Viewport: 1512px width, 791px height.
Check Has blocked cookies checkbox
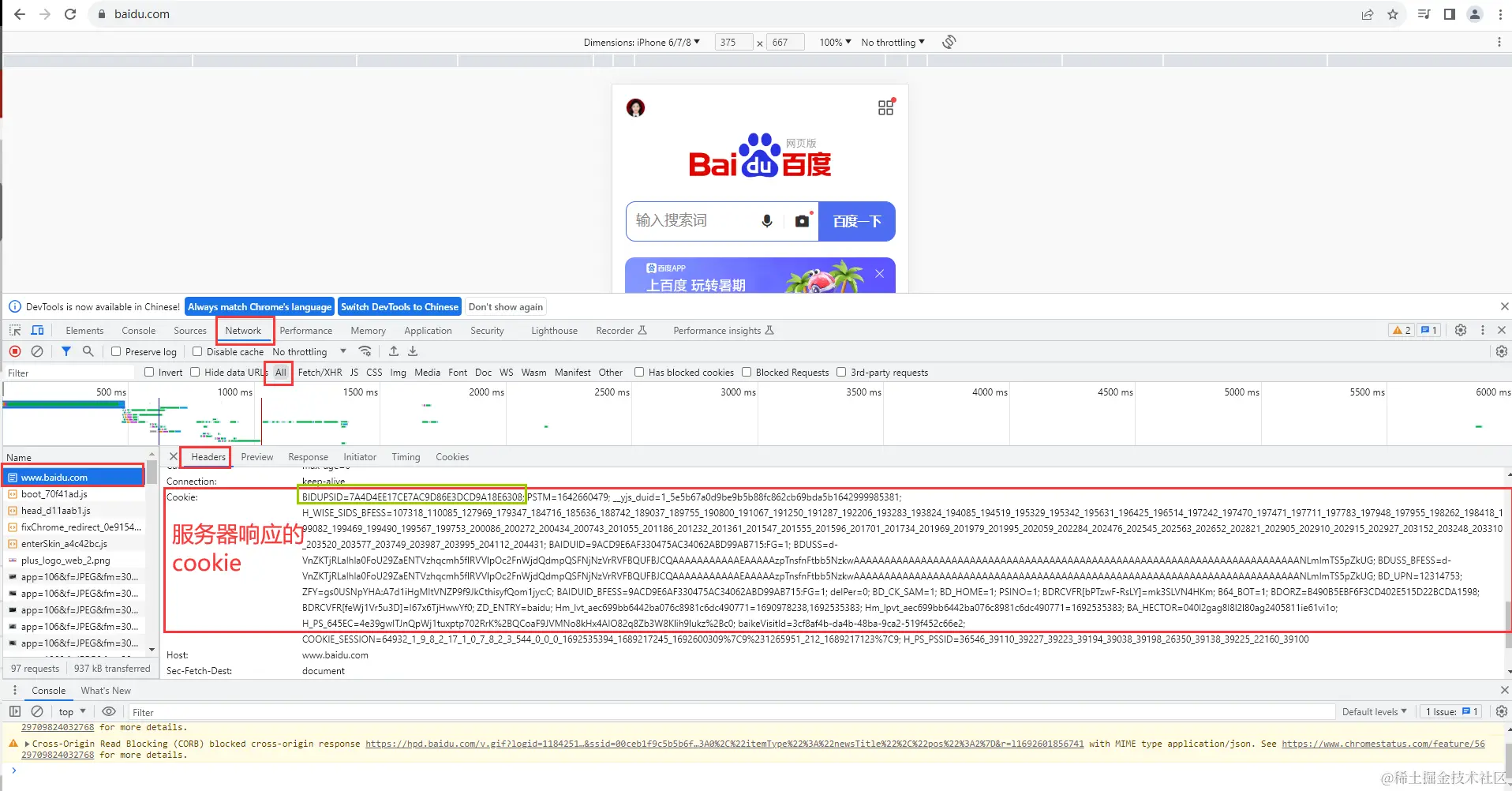pos(639,372)
